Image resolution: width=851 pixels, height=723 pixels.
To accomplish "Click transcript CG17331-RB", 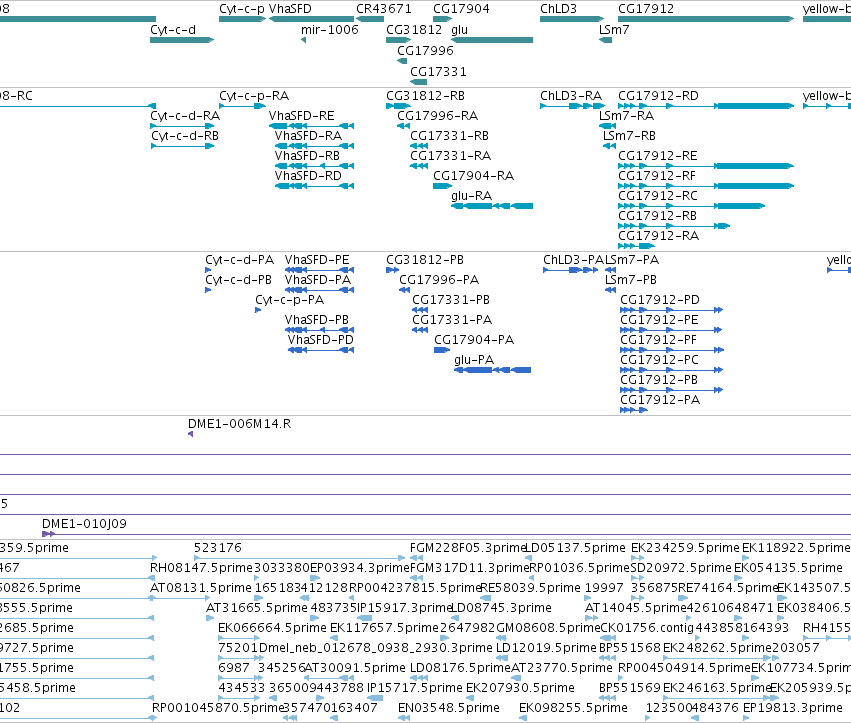I will (x=419, y=146).
